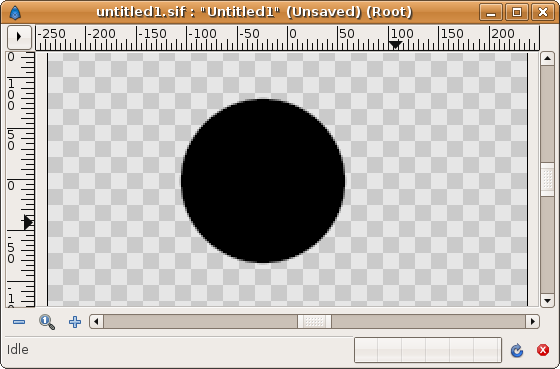Click the horizontal ruler at the 100 mark
560x369 pixels.
point(395,38)
